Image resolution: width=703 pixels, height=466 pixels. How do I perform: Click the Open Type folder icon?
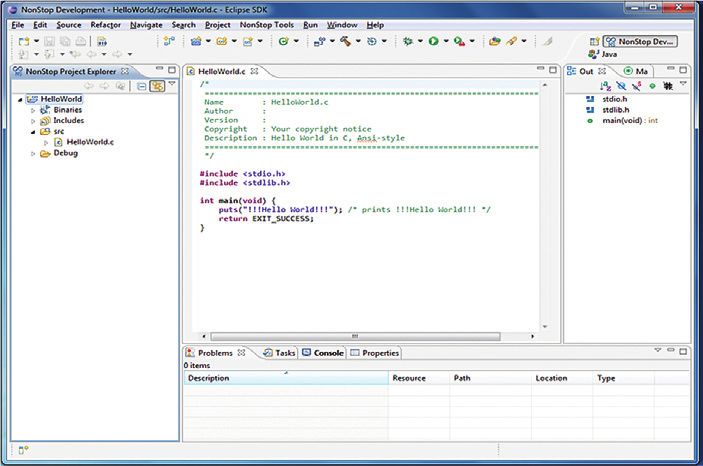click(x=495, y=41)
